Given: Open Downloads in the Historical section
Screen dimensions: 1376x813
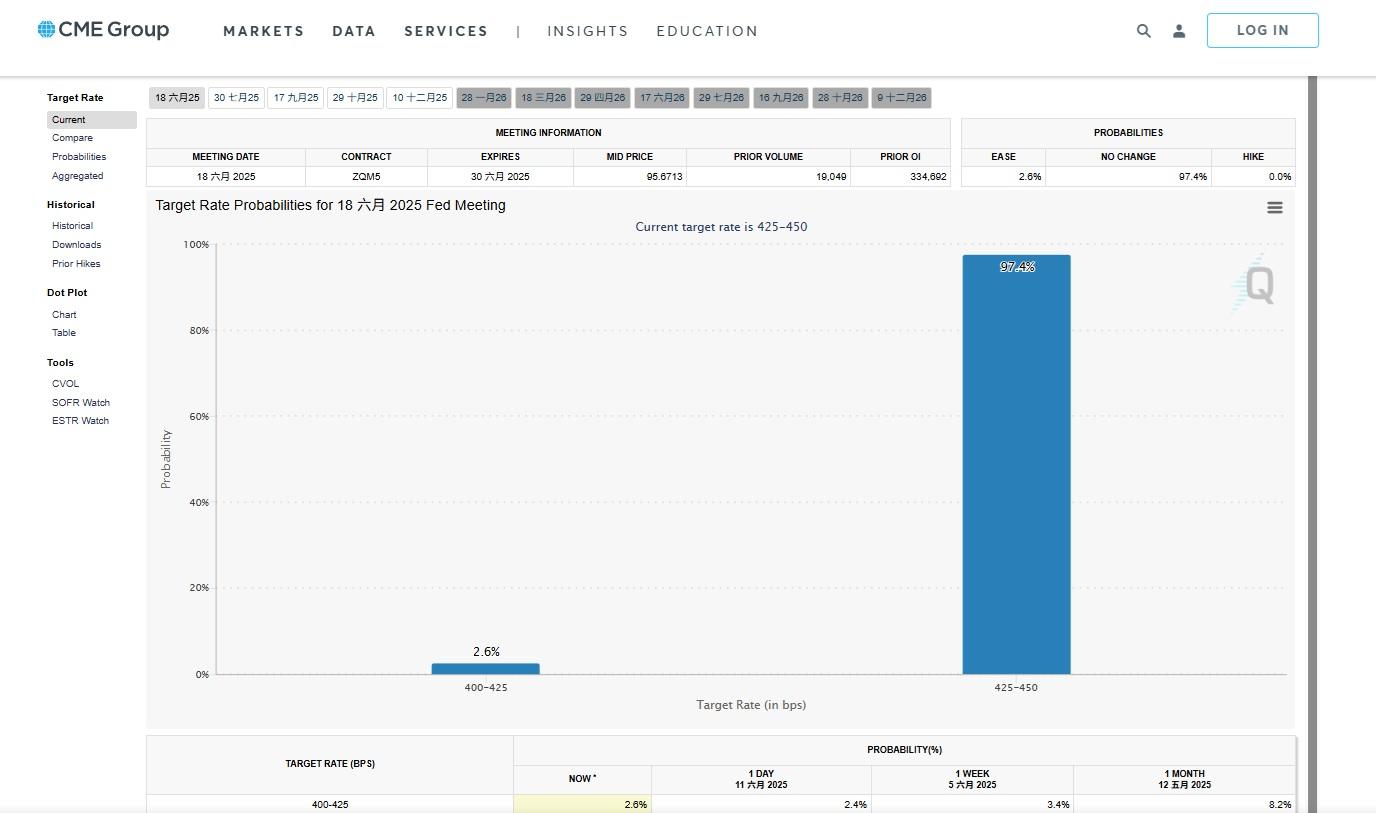Looking at the screenshot, I should pos(76,245).
